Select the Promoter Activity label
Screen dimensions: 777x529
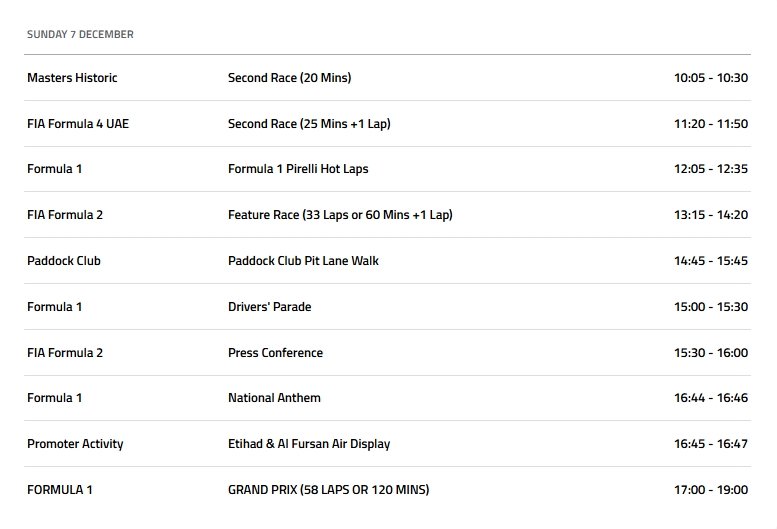click(x=75, y=444)
